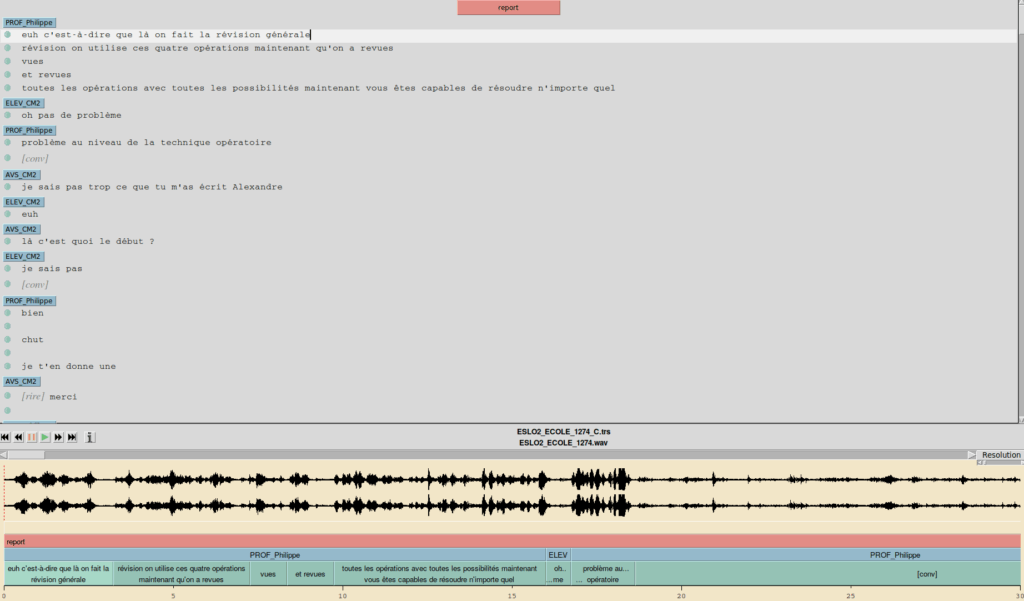Click the sync bullet next to 'chut'
Image resolution: width=1024 pixels, height=601 pixels.
point(8,340)
